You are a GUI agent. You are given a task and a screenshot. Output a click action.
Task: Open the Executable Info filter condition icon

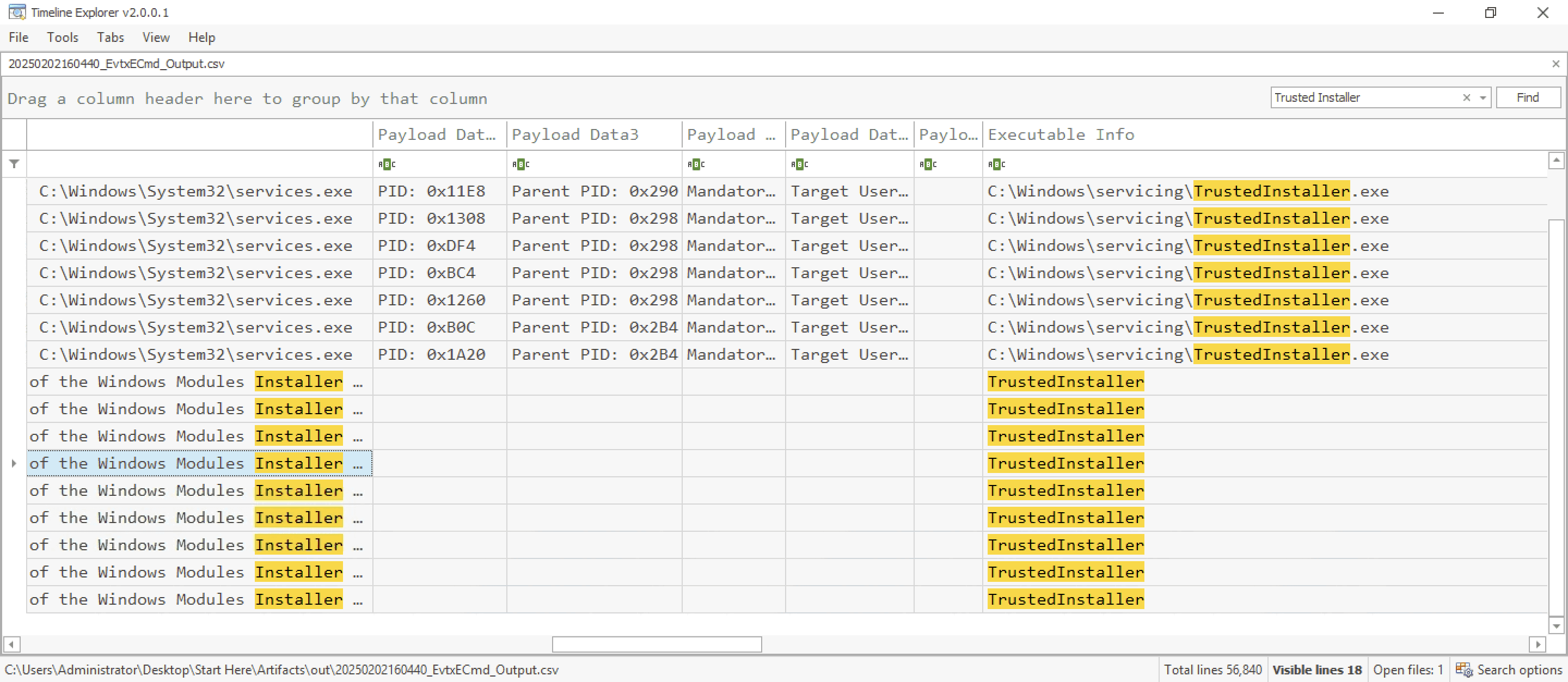(x=996, y=164)
